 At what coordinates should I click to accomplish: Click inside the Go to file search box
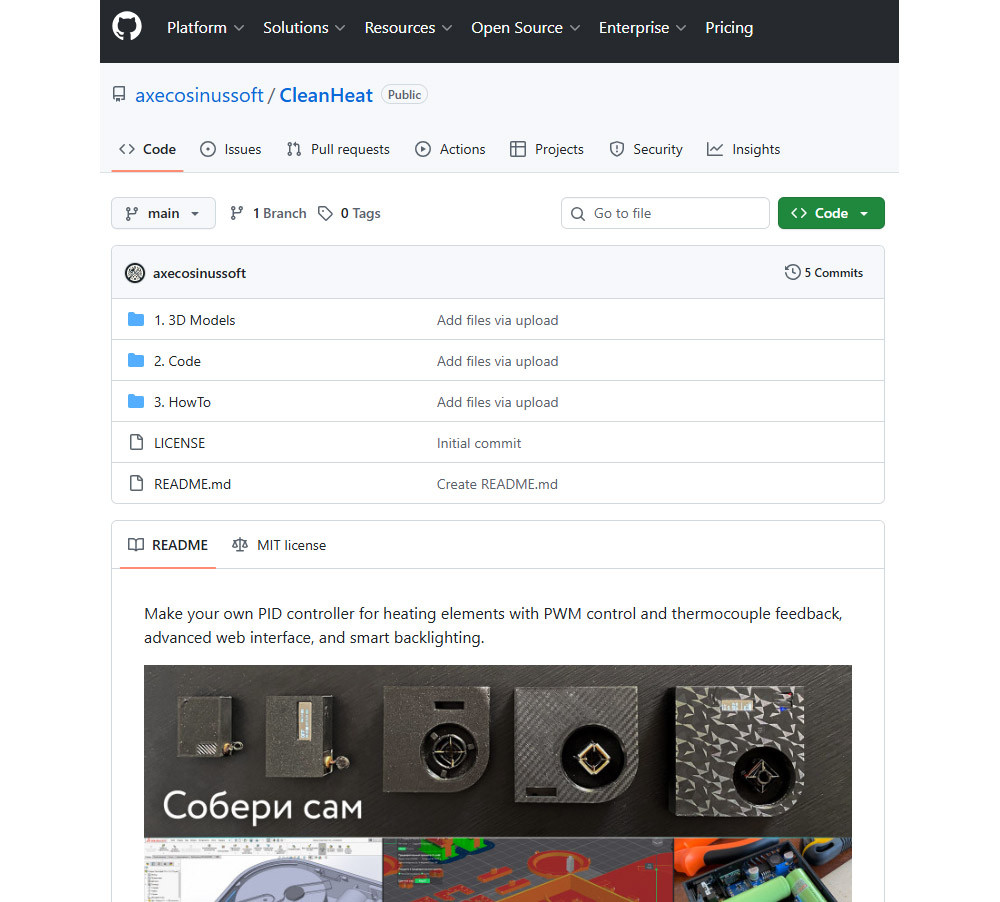click(x=665, y=213)
